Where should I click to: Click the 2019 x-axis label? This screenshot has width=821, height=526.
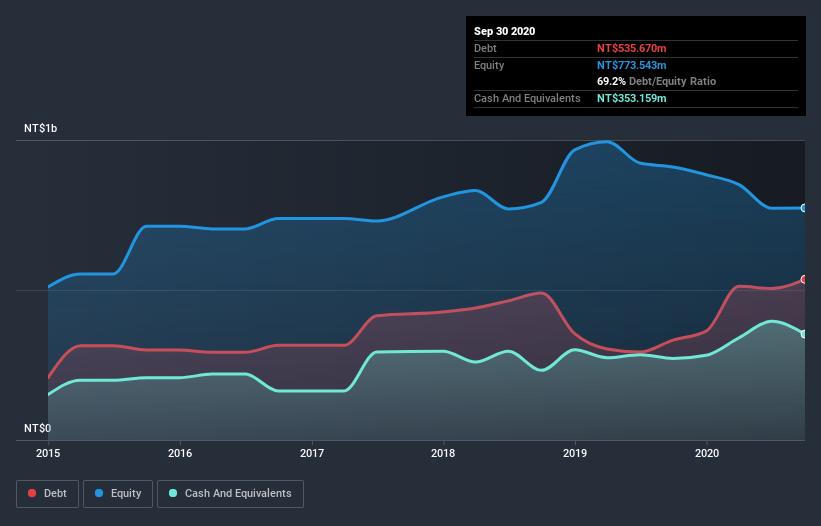coord(575,453)
